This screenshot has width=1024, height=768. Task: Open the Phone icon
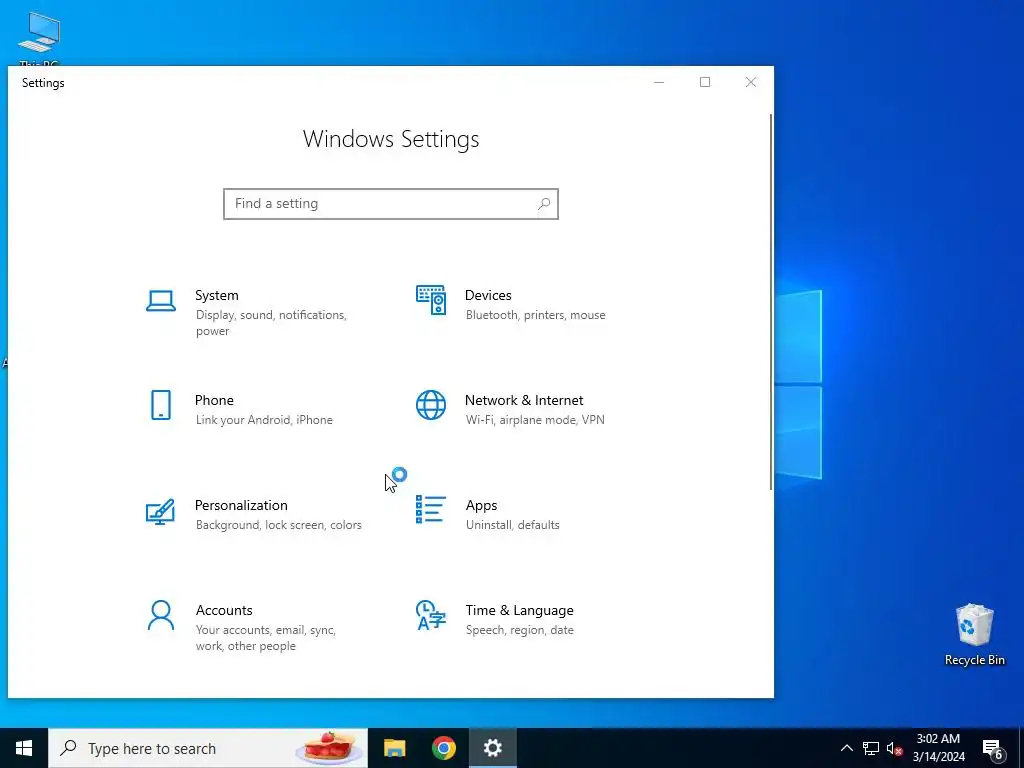[161, 405]
